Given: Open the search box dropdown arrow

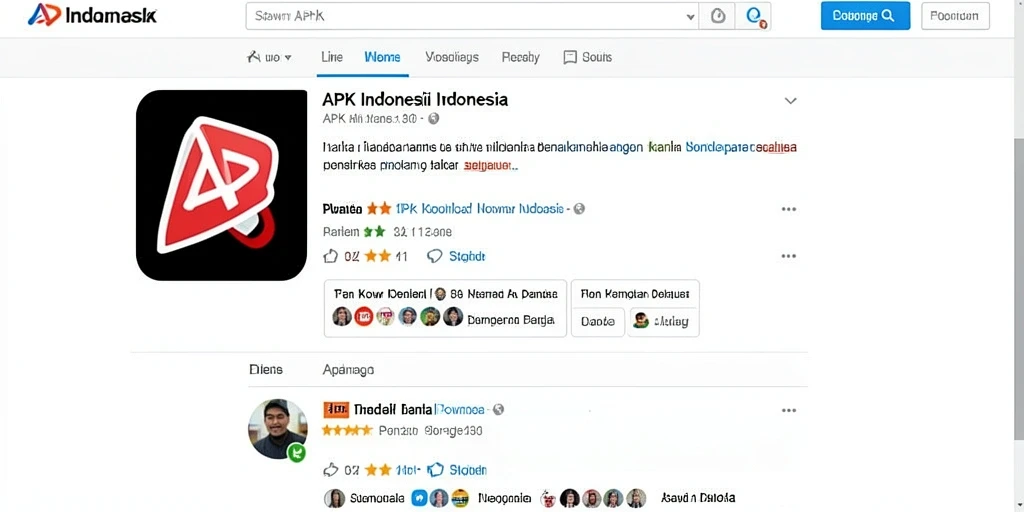Looking at the screenshot, I should 690,17.
